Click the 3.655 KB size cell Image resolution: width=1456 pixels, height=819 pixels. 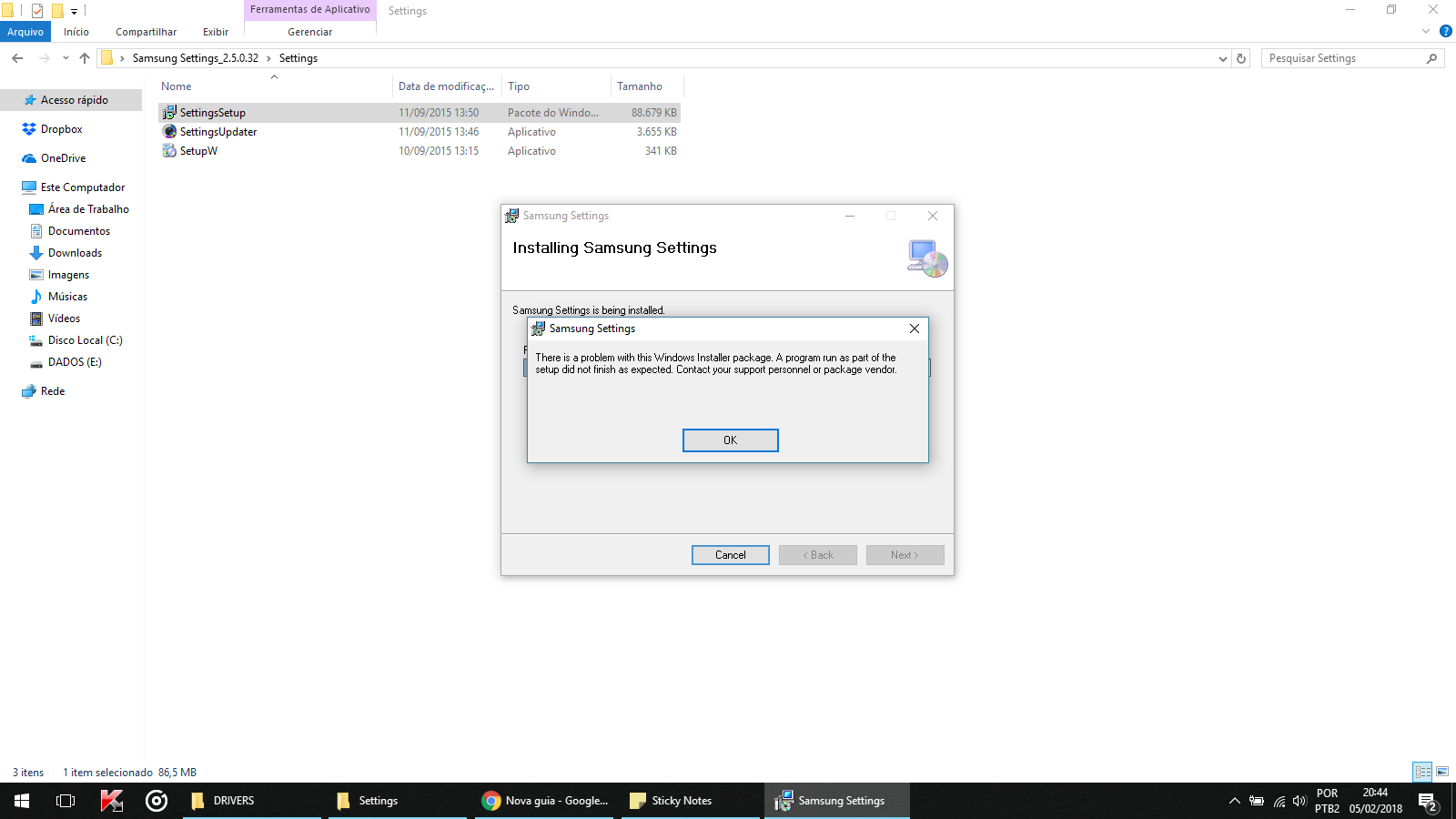(657, 132)
